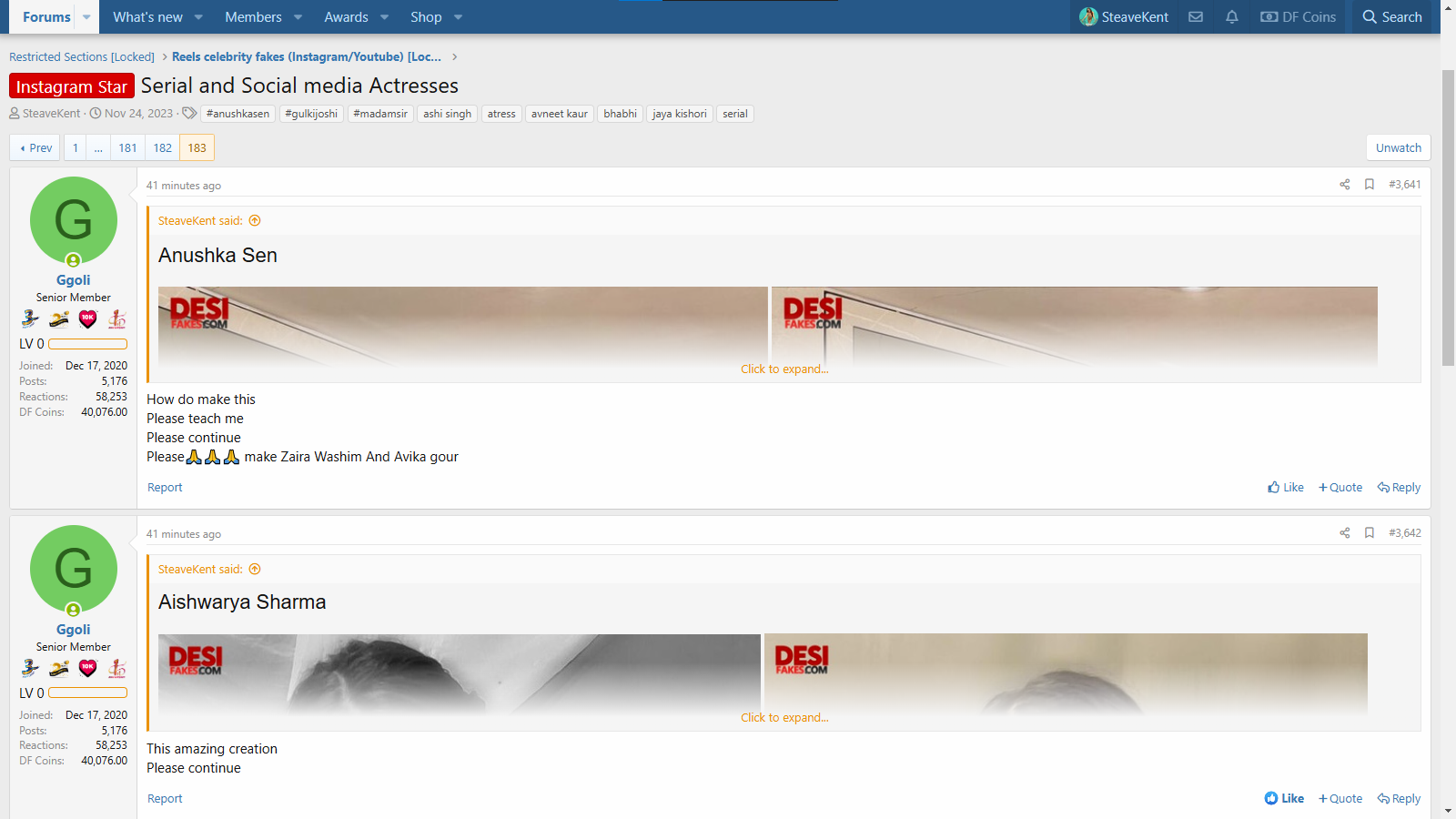
Task: Share post #3,641 via share icon
Action: (x=1345, y=185)
